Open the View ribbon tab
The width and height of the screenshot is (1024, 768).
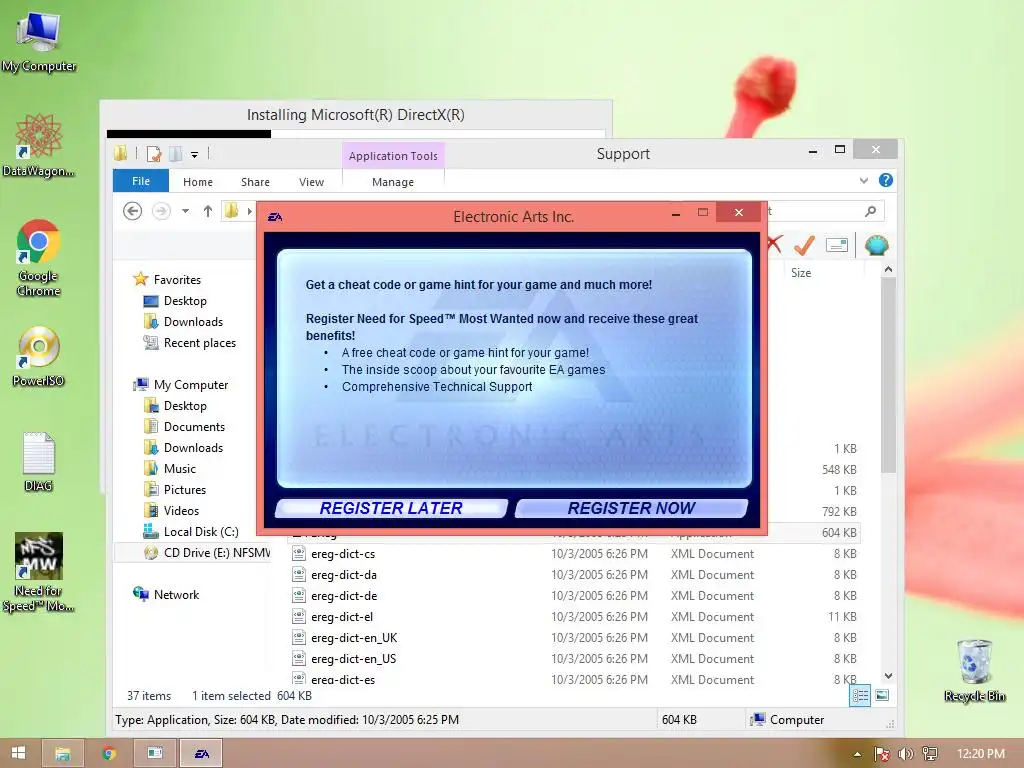point(312,182)
